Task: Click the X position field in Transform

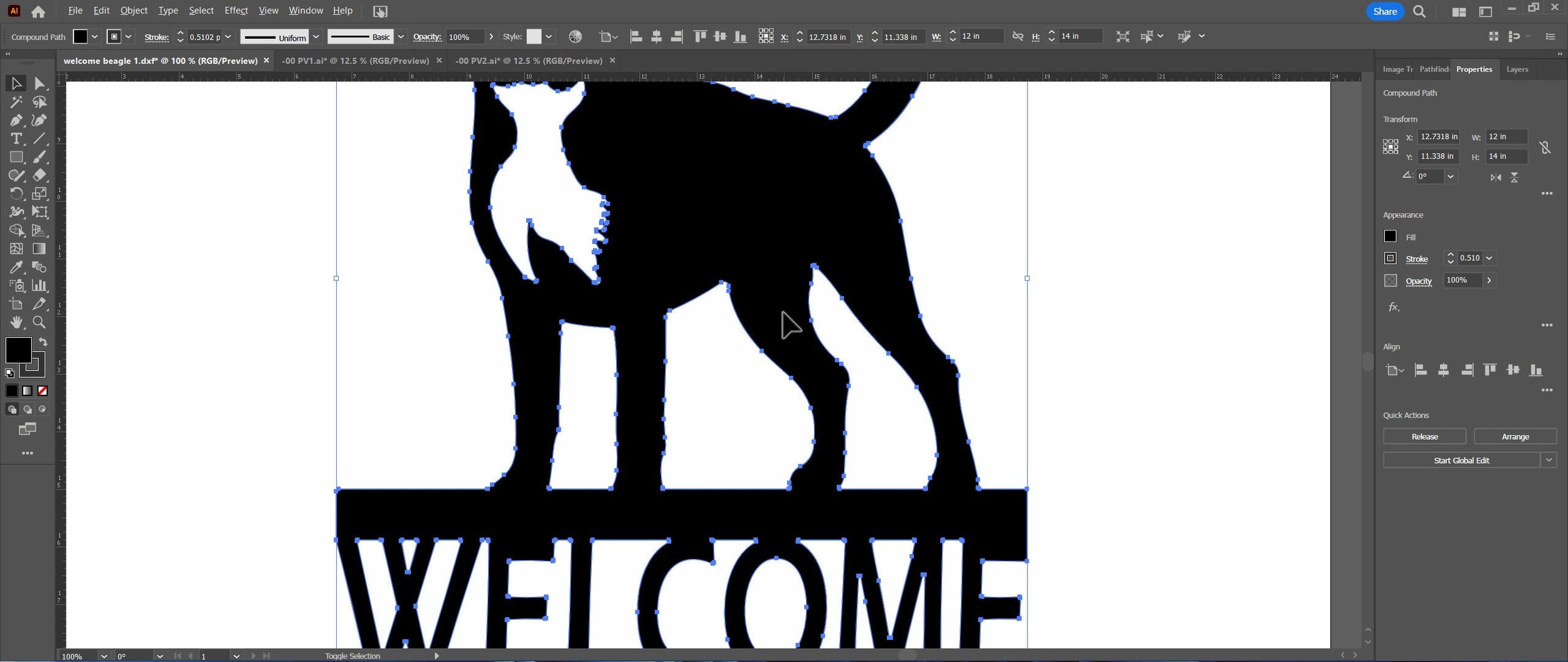Action: [x=1439, y=136]
